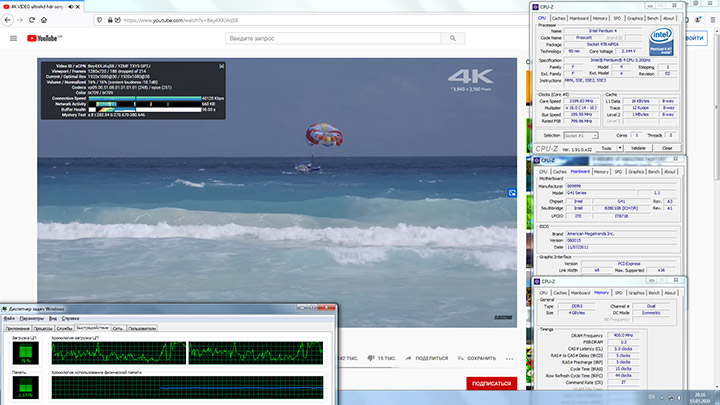Open SPD tab in top CPU-Z window
The width and height of the screenshot is (720, 405).
617,18
